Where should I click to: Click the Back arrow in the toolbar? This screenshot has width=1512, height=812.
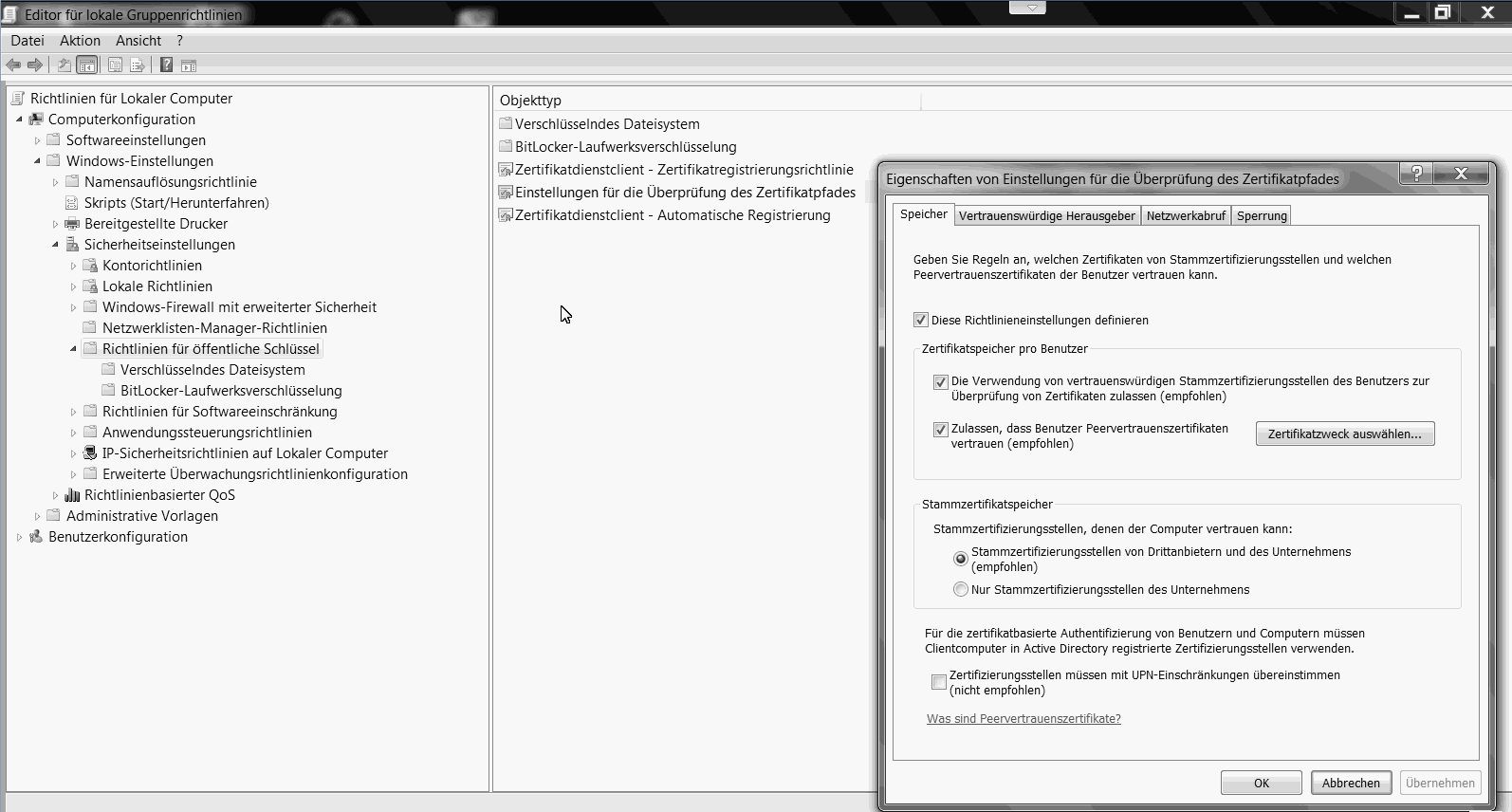[x=13, y=65]
